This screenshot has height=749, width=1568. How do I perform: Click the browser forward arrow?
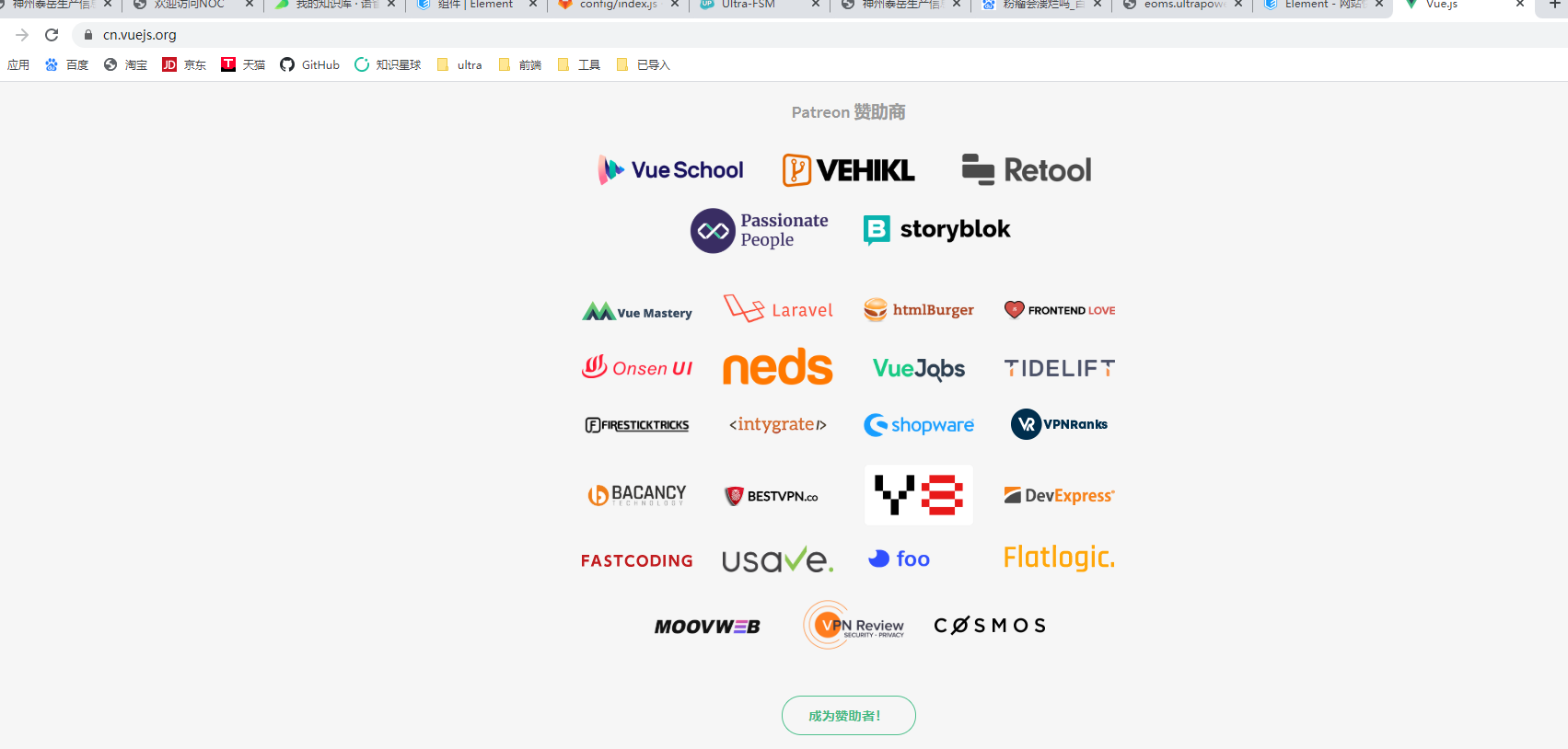(x=22, y=35)
